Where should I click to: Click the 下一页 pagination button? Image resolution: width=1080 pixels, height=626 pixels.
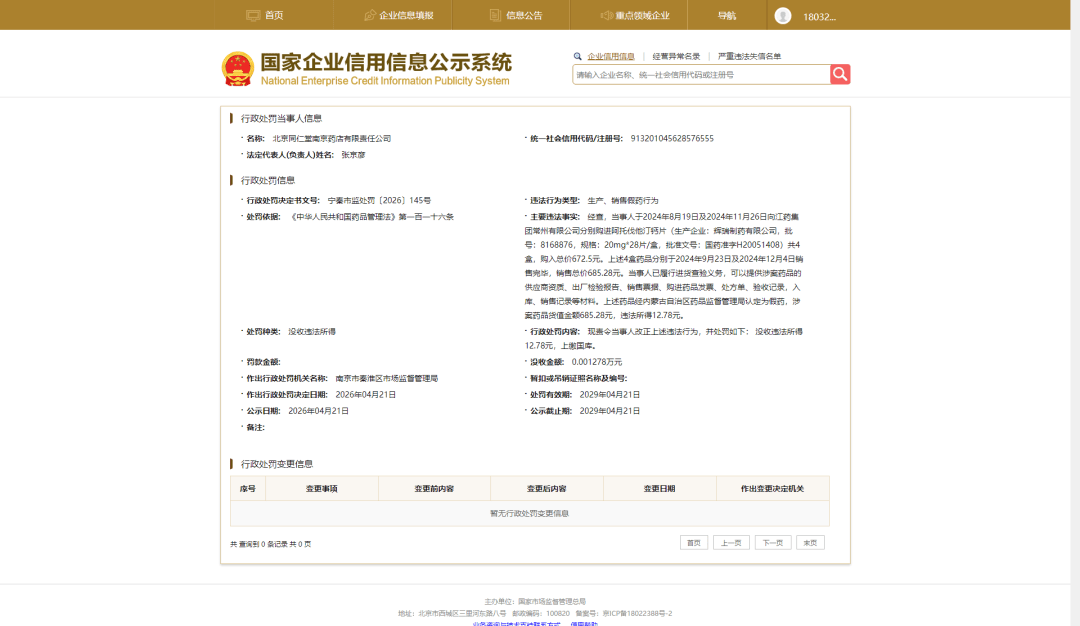tap(773, 543)
